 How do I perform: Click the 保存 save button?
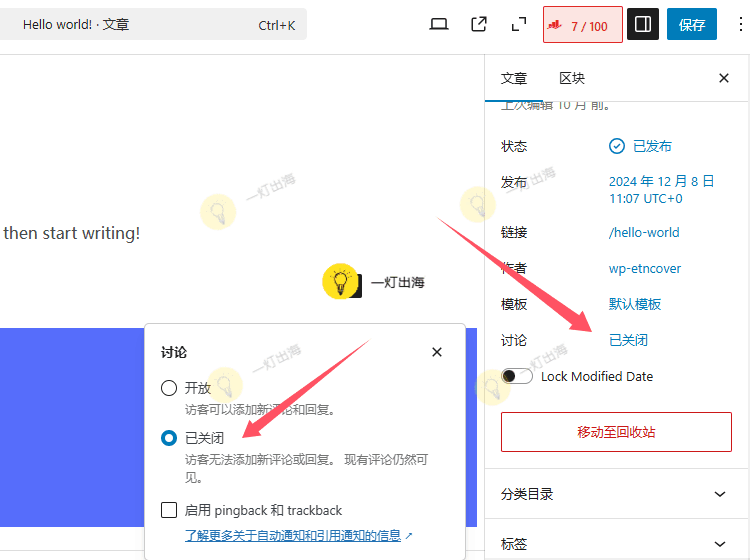click(x=692, y=25)
